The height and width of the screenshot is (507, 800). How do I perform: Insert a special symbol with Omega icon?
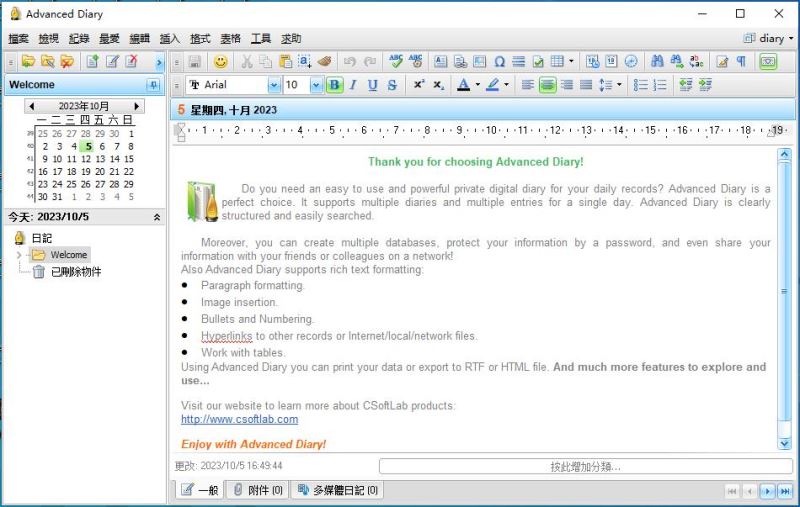pos(499,62)
